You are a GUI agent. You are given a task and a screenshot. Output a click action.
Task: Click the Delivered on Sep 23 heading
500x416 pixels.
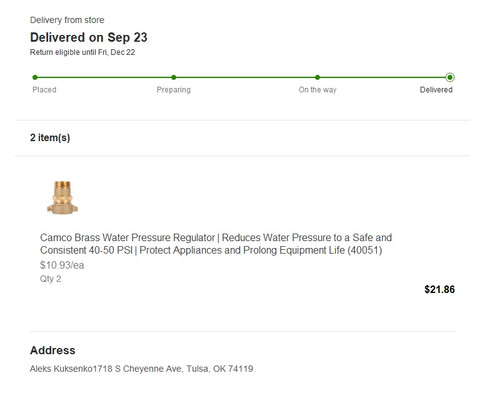pyautogui.click(x=89, y=37)
